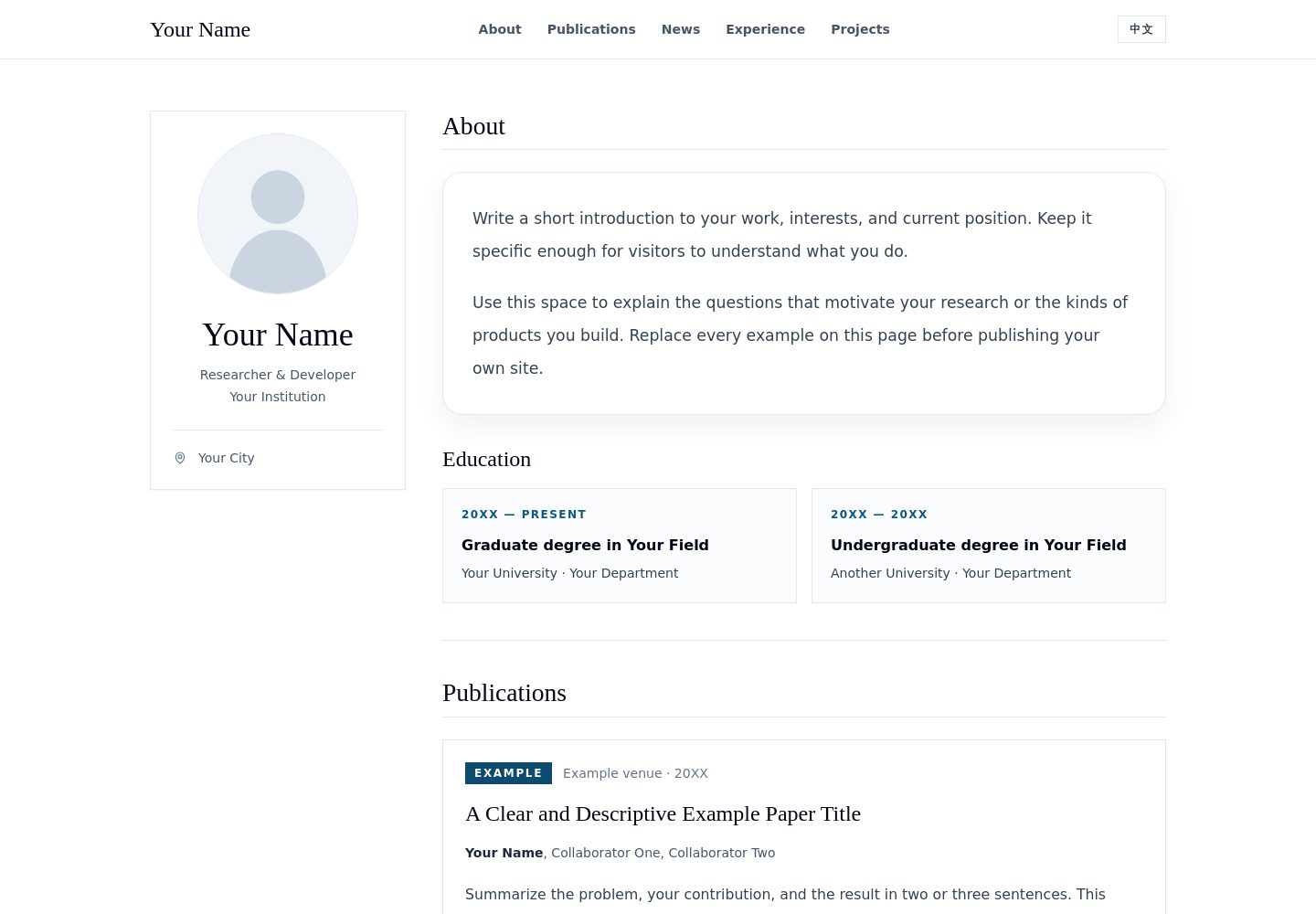Viewport: 1316px width, 914px height.
Task: Click the Your Institution text in the profile card
Action: (278, 397)
